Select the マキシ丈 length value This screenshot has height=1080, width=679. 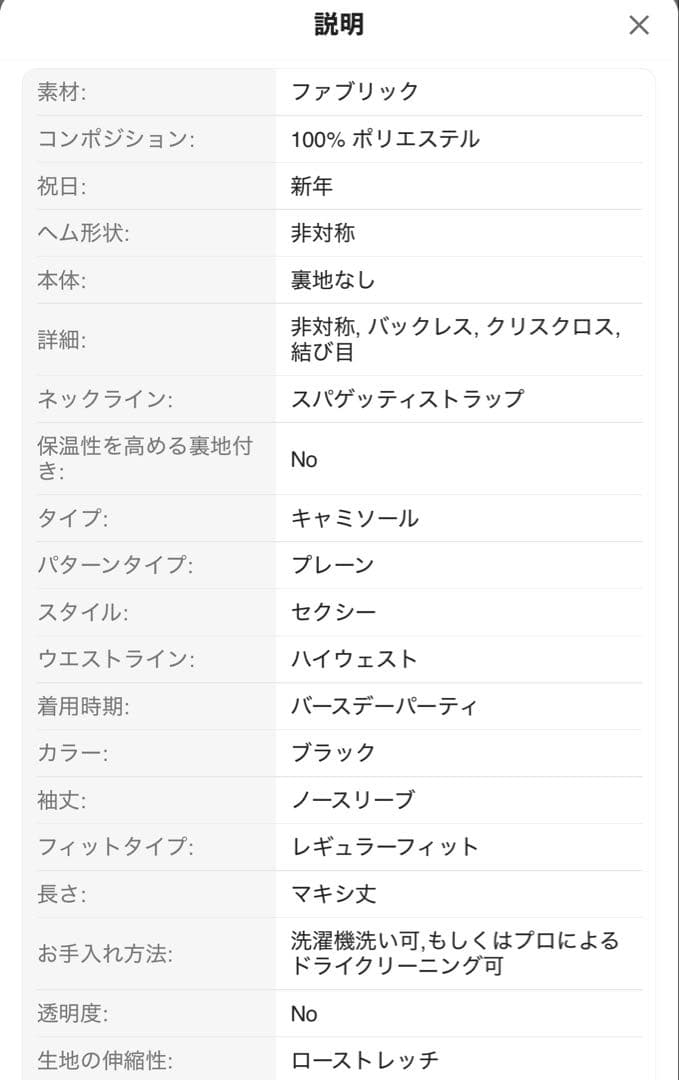pos(333,894)
